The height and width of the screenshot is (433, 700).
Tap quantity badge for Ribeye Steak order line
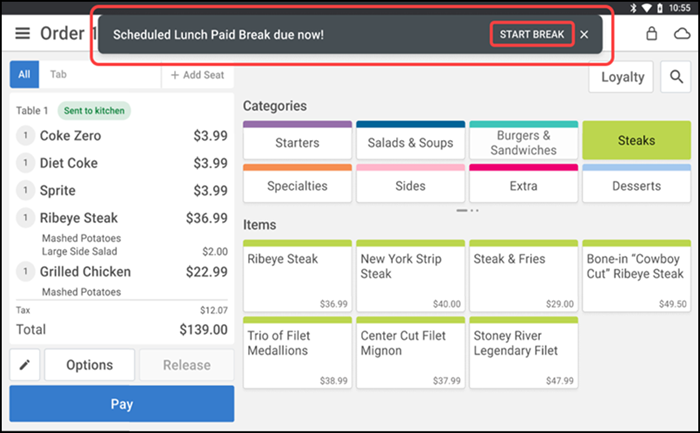tap(25, 218)
